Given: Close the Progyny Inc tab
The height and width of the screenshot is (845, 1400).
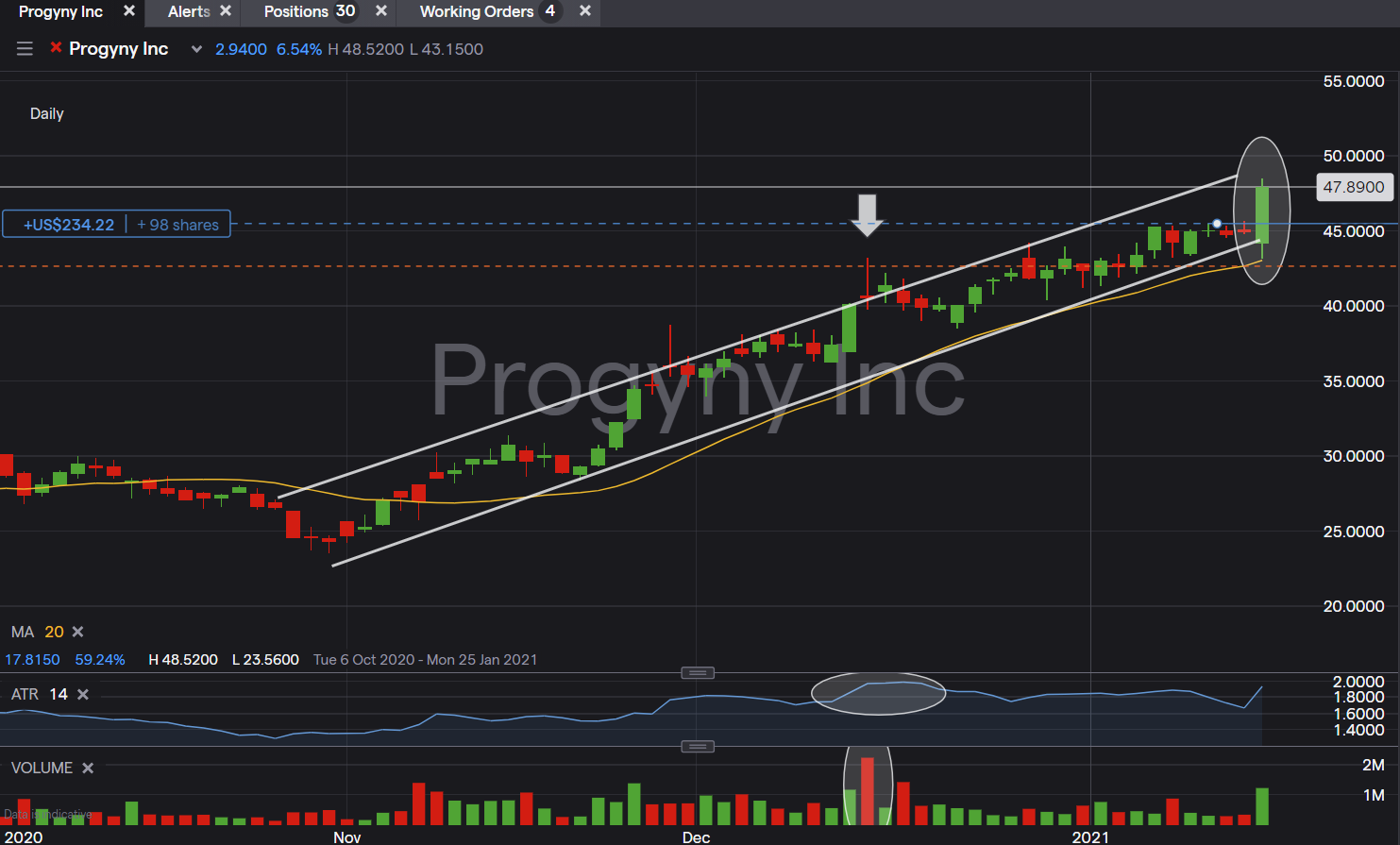Looking at the screenshot, I should [x=129, y=11].
